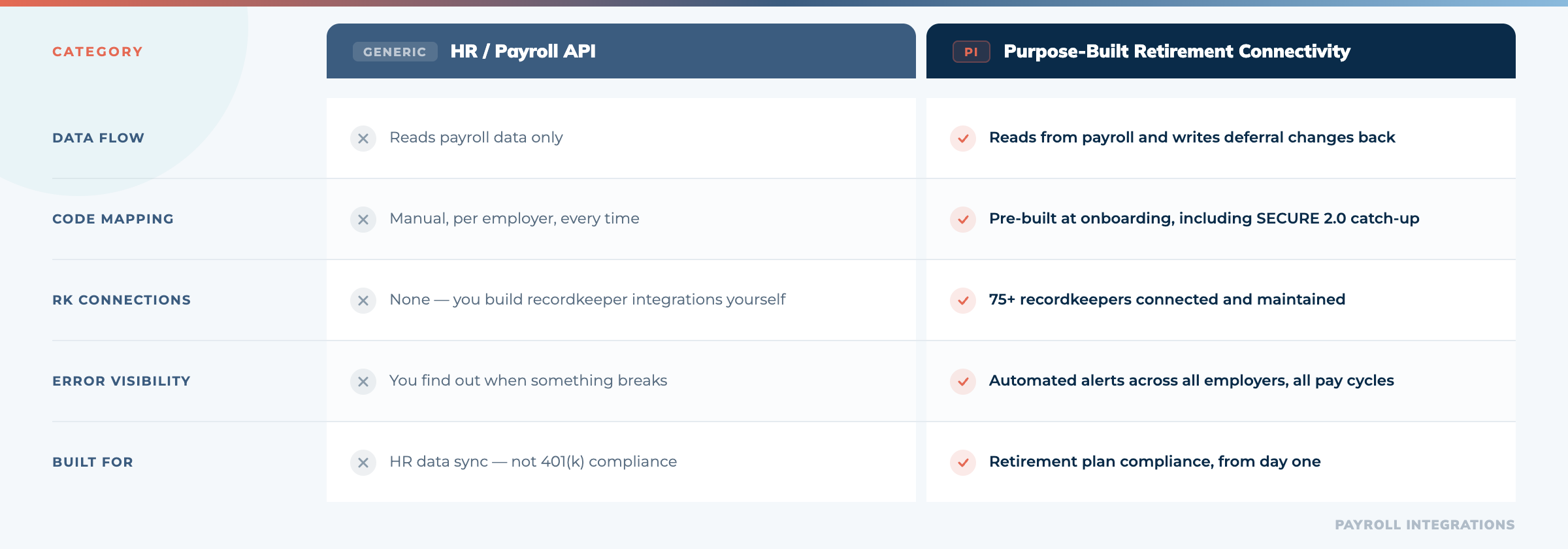1568x549 pixels.
Task: Click the CODE MAPPING row label
Action: (113, 219)
